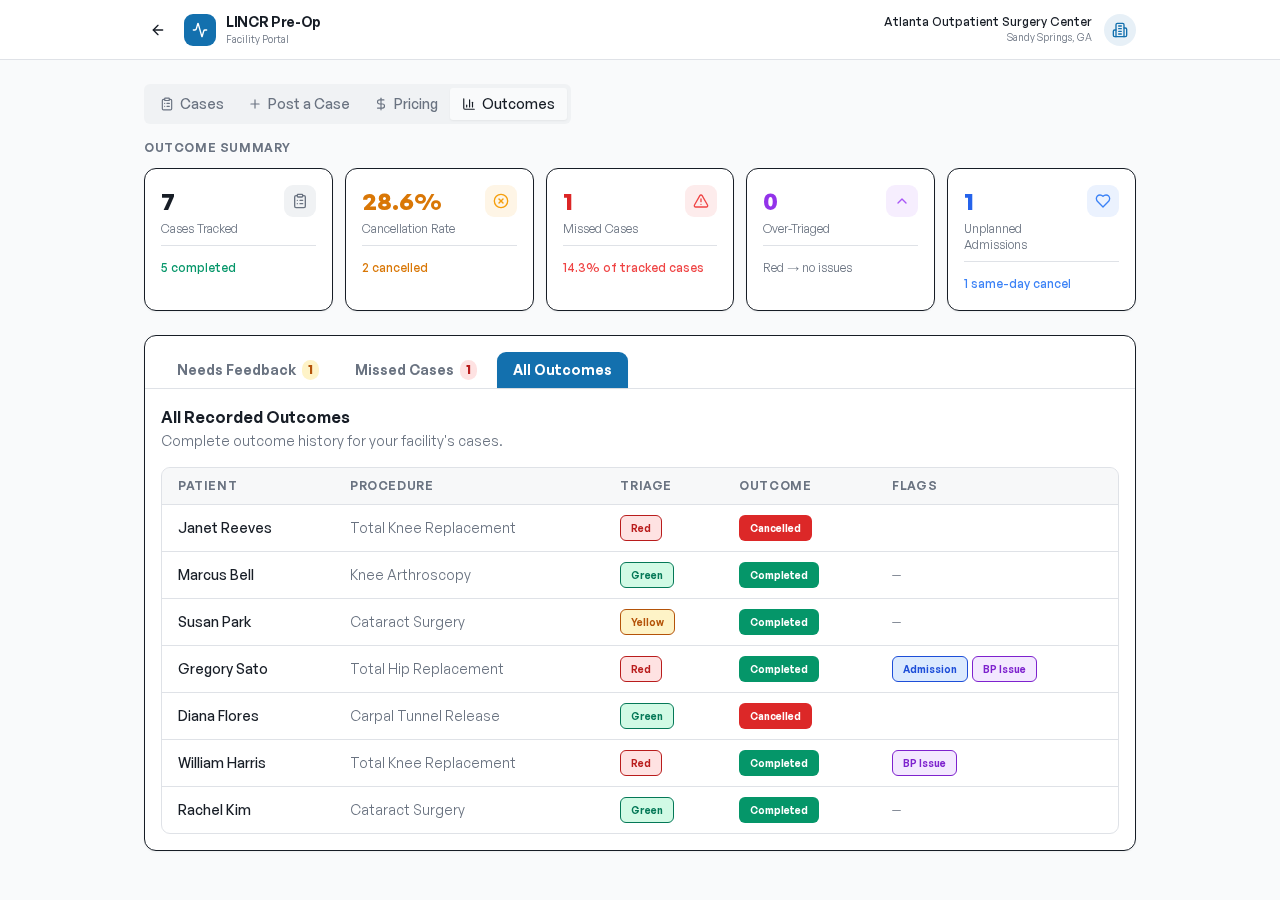Open the Post a Case tab
The width and height of the screenshot is (1280, 900).
tap(299, 104)
